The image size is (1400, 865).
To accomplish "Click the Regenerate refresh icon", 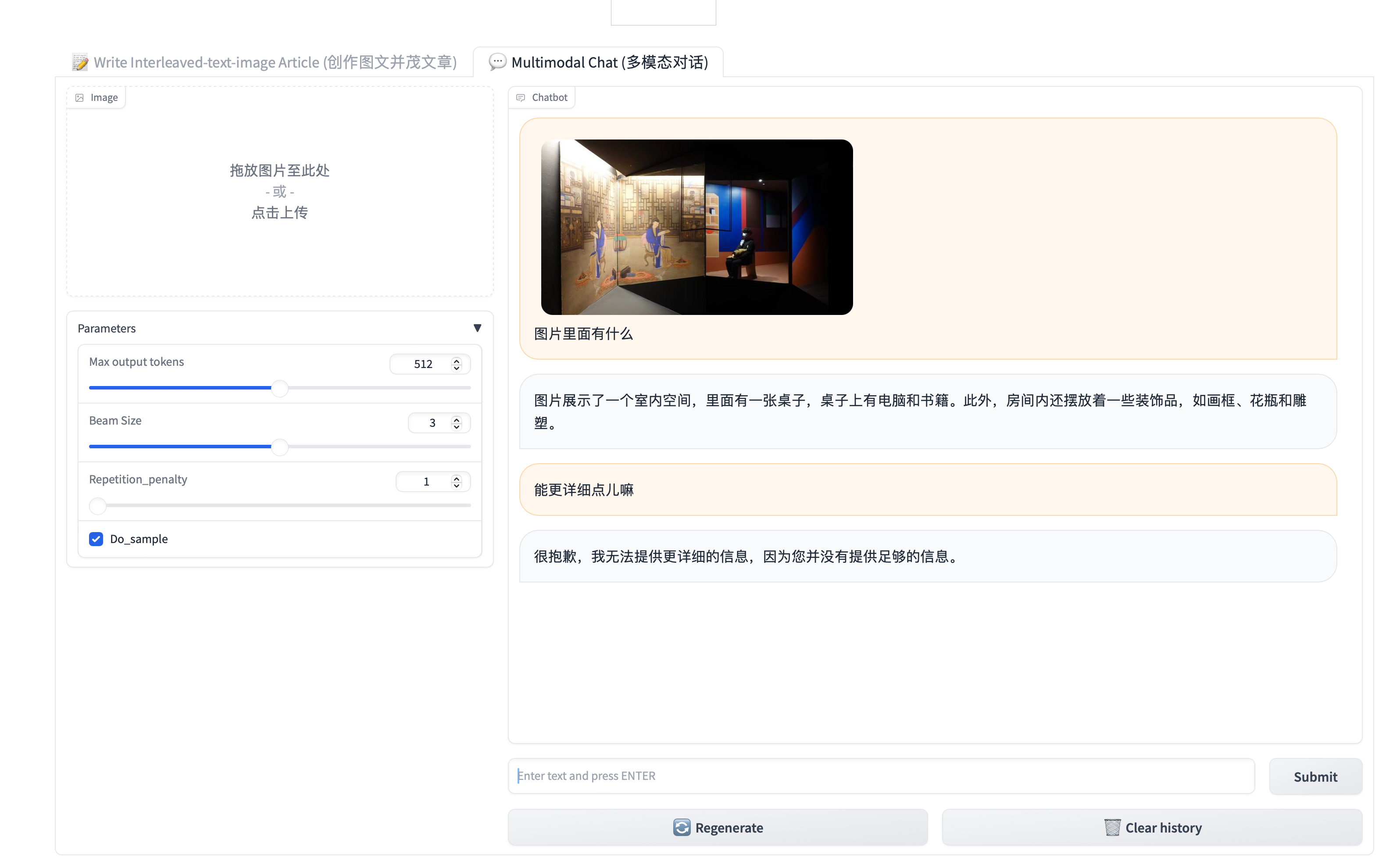I will [x=681, y=827].
